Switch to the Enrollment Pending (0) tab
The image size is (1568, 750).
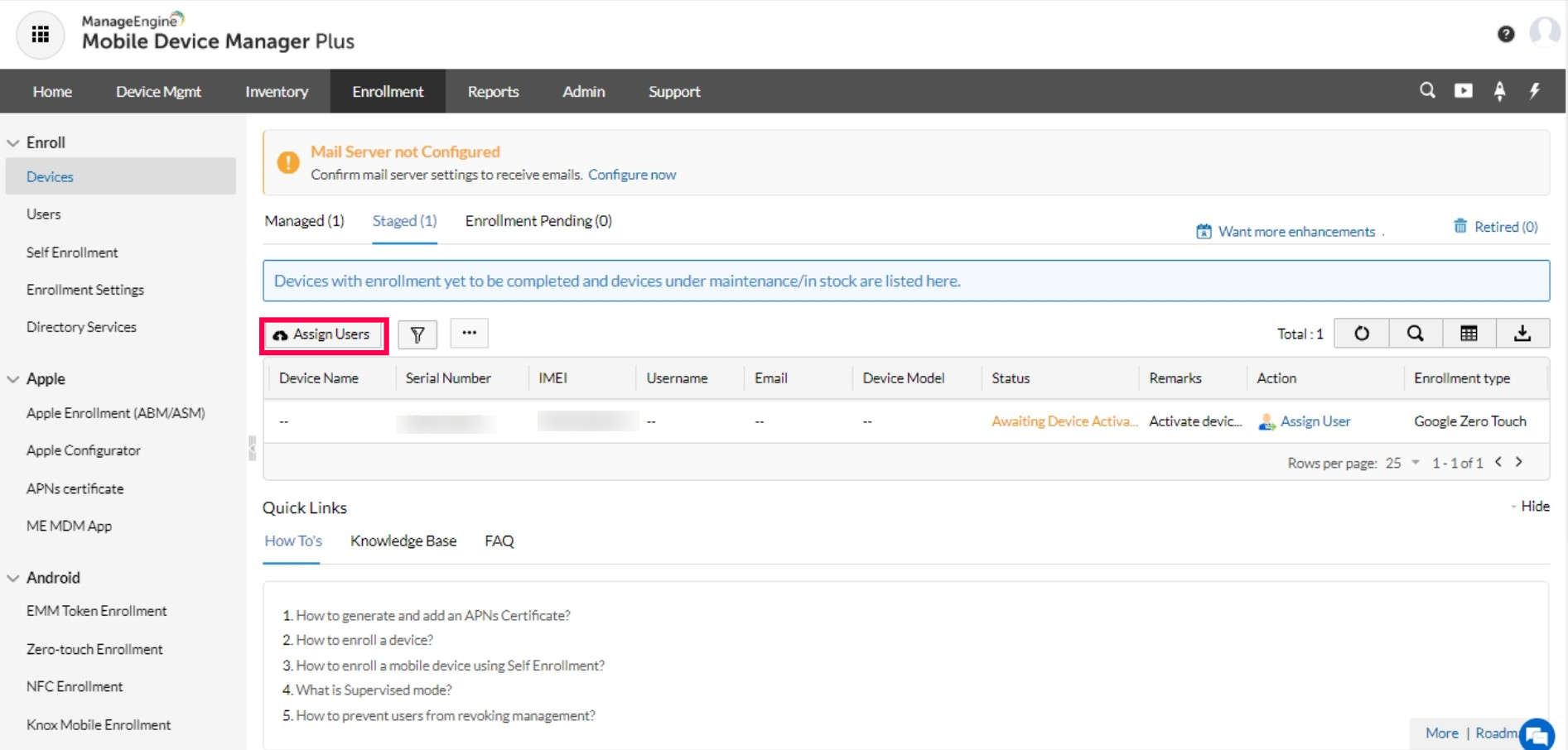(538, 221)
